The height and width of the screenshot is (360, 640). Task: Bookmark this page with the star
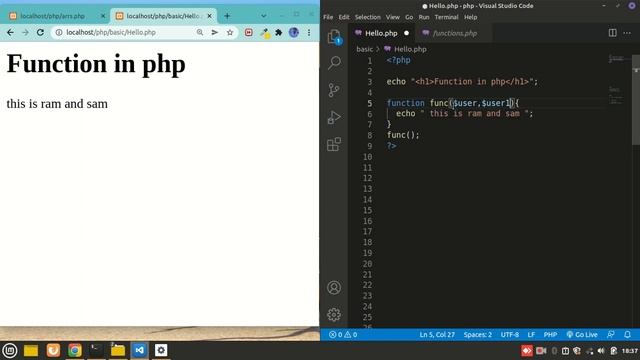(230, 32)
